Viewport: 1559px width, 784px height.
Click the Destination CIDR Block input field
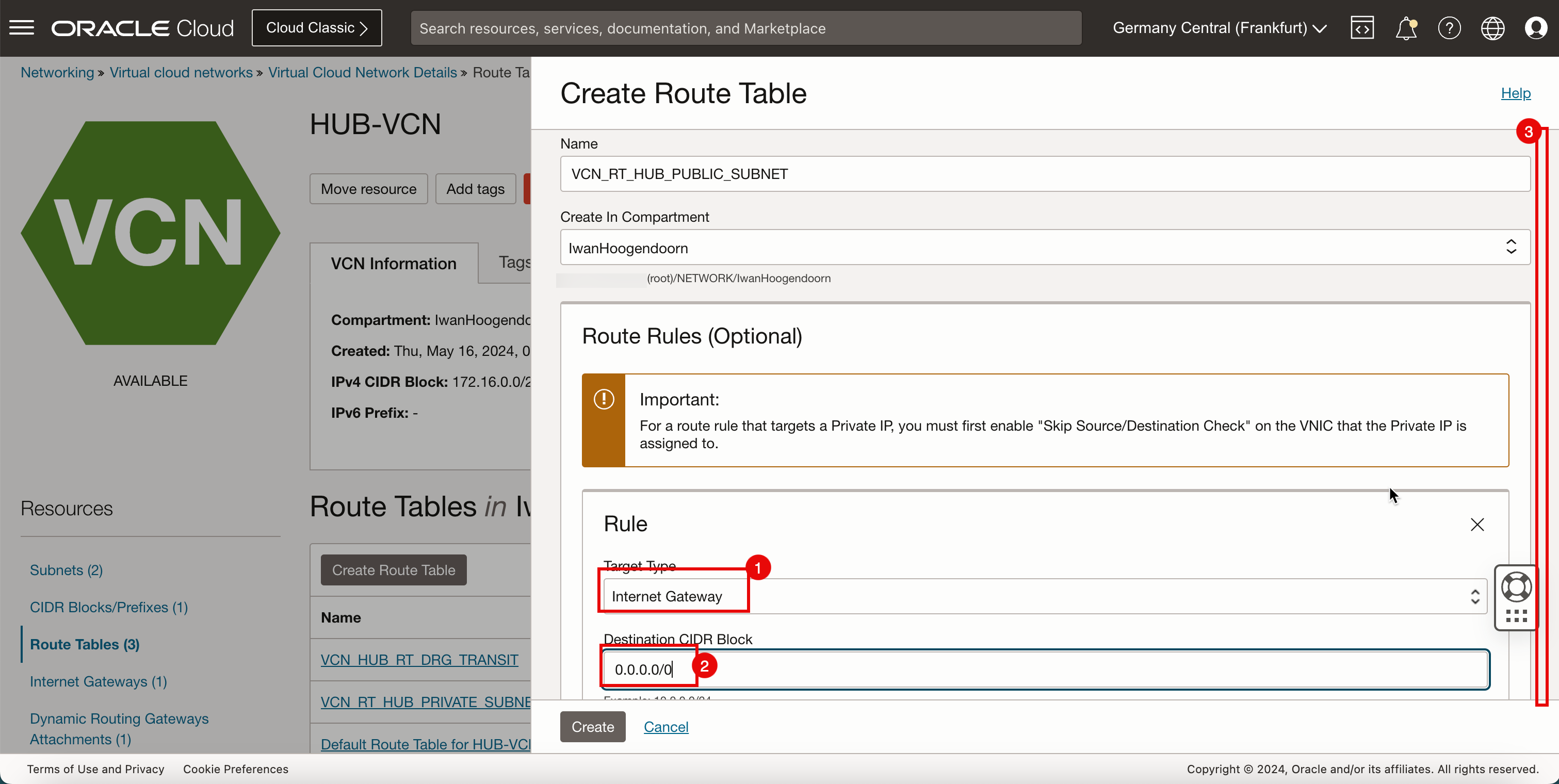[x=1044, y=669]
